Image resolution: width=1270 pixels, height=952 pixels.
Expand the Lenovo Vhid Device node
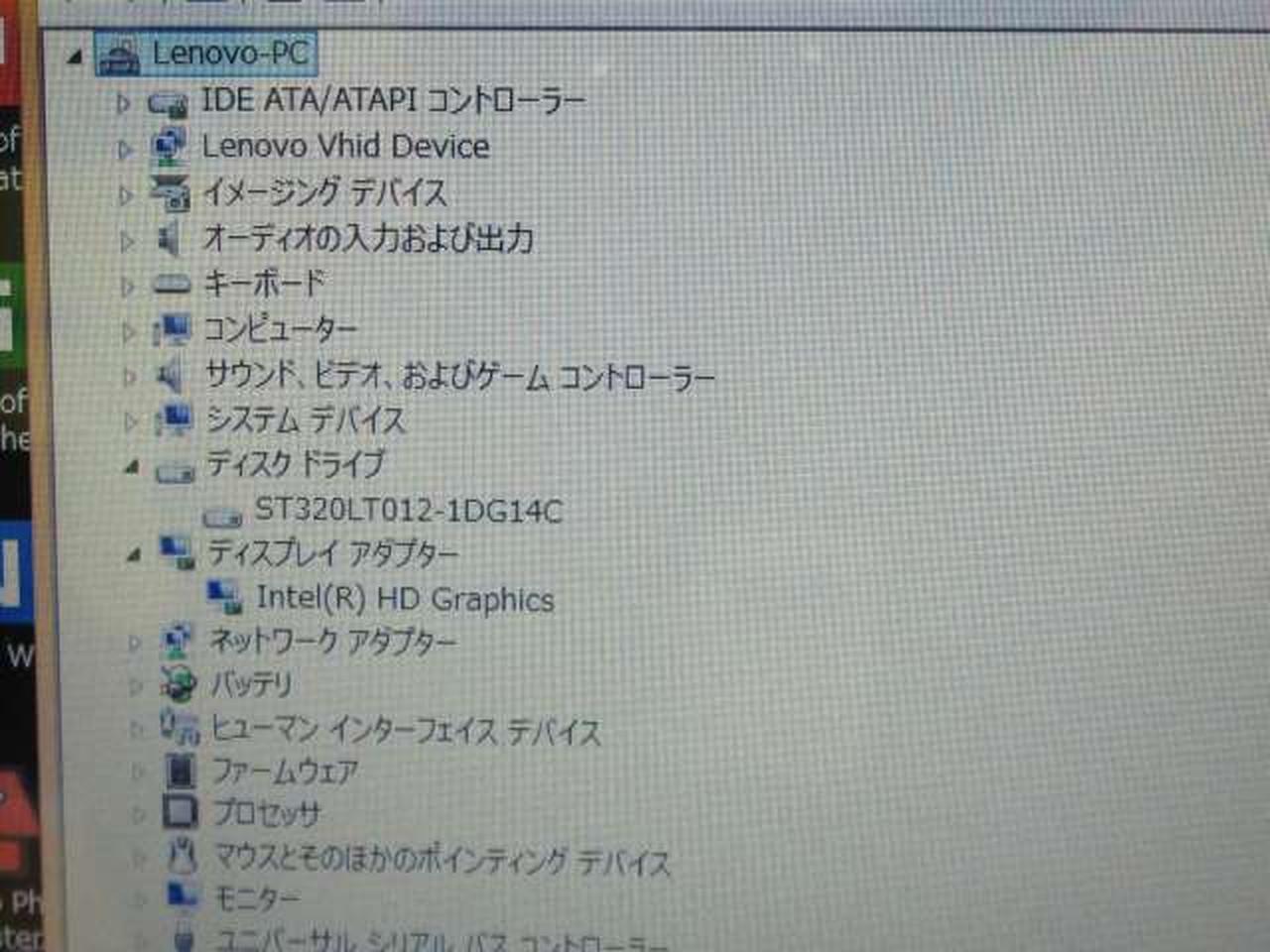(x=124, y=150)
